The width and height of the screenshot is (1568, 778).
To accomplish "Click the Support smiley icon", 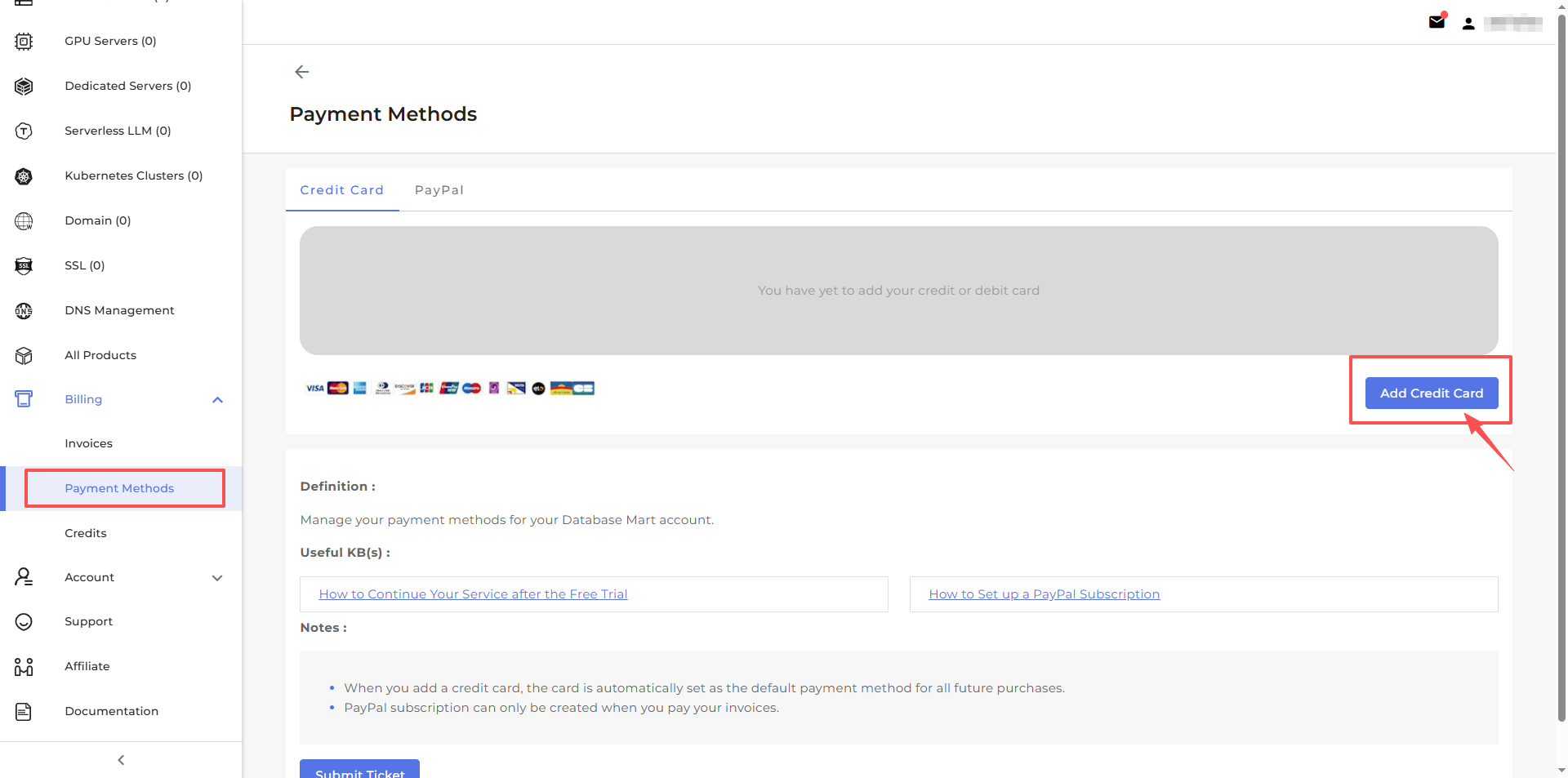I will point(24,621).
